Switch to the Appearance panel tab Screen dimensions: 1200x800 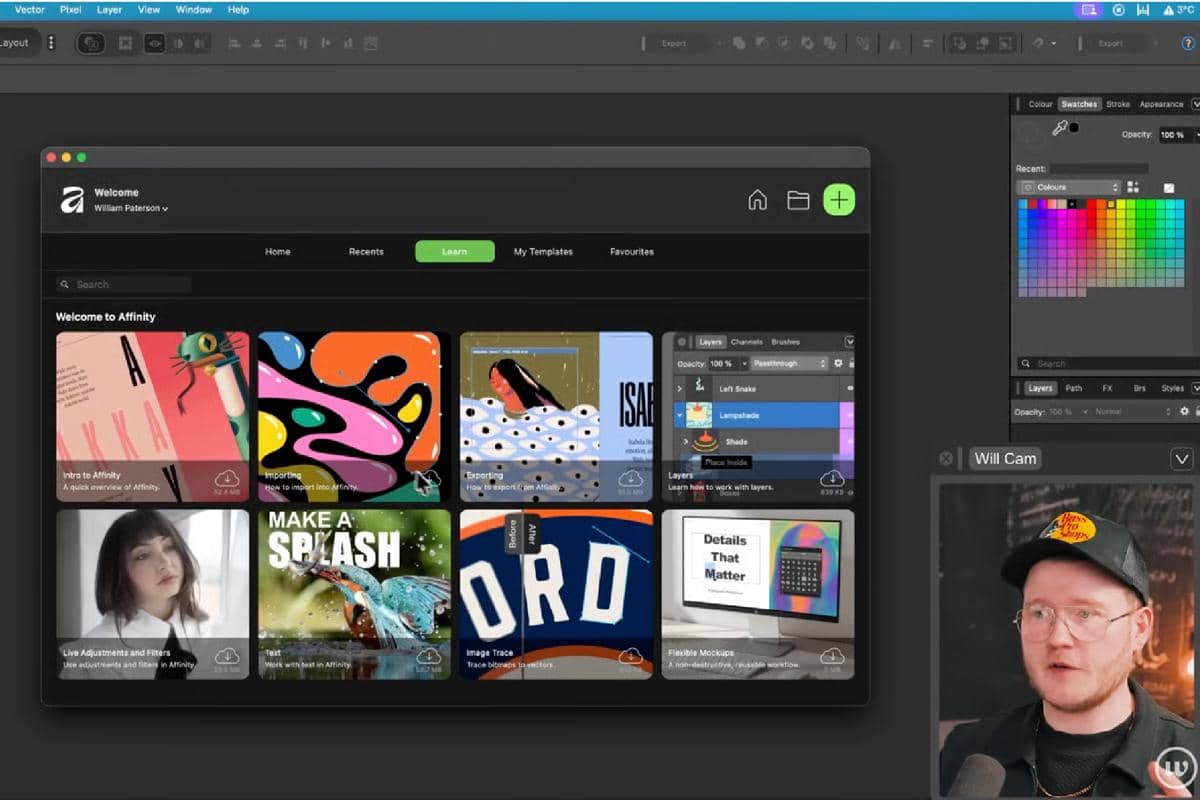coord(1161,104)
